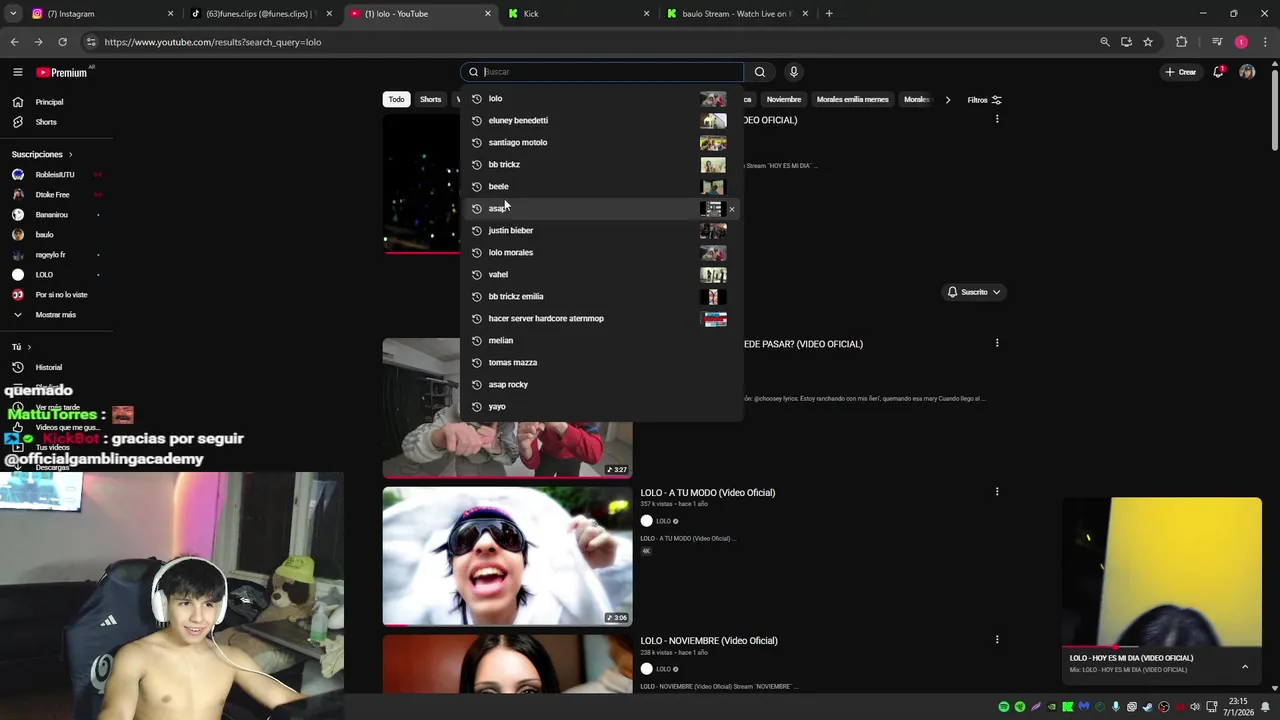1280x720 pixels.
Task: Show more filter chips with the right arrow
Action: pos(947,100)
